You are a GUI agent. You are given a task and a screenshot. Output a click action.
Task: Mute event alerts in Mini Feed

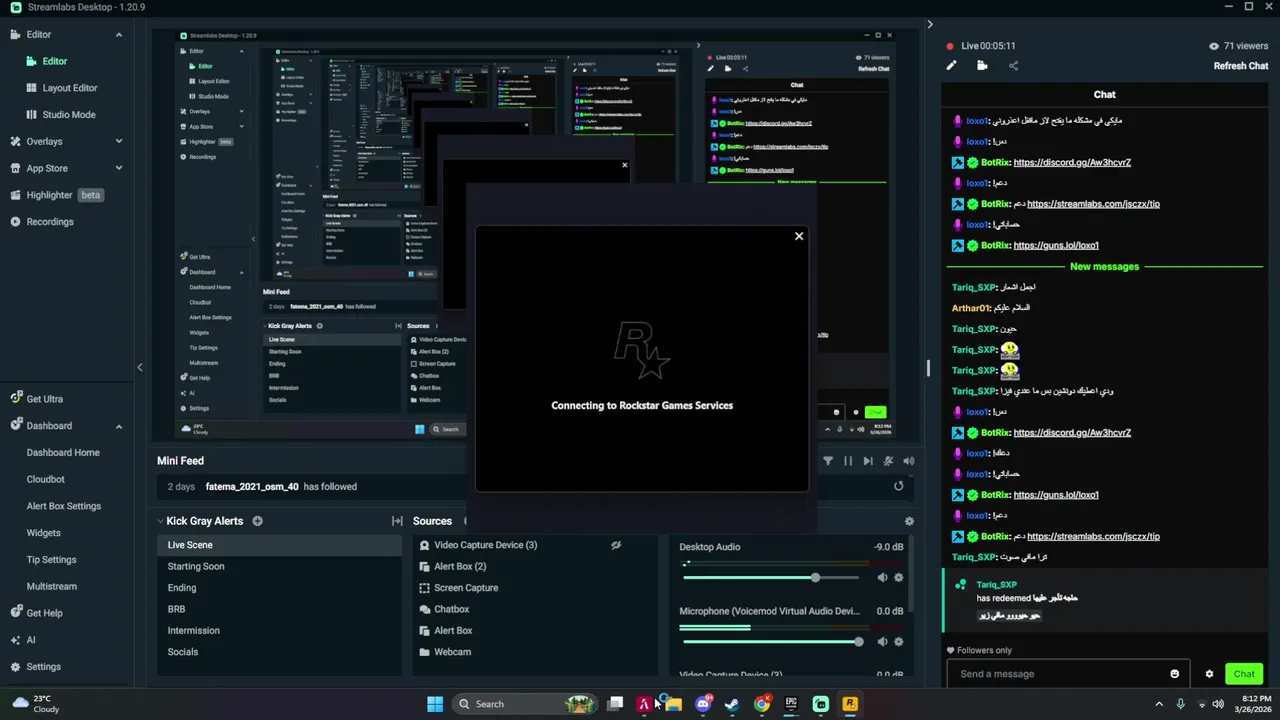888,461
